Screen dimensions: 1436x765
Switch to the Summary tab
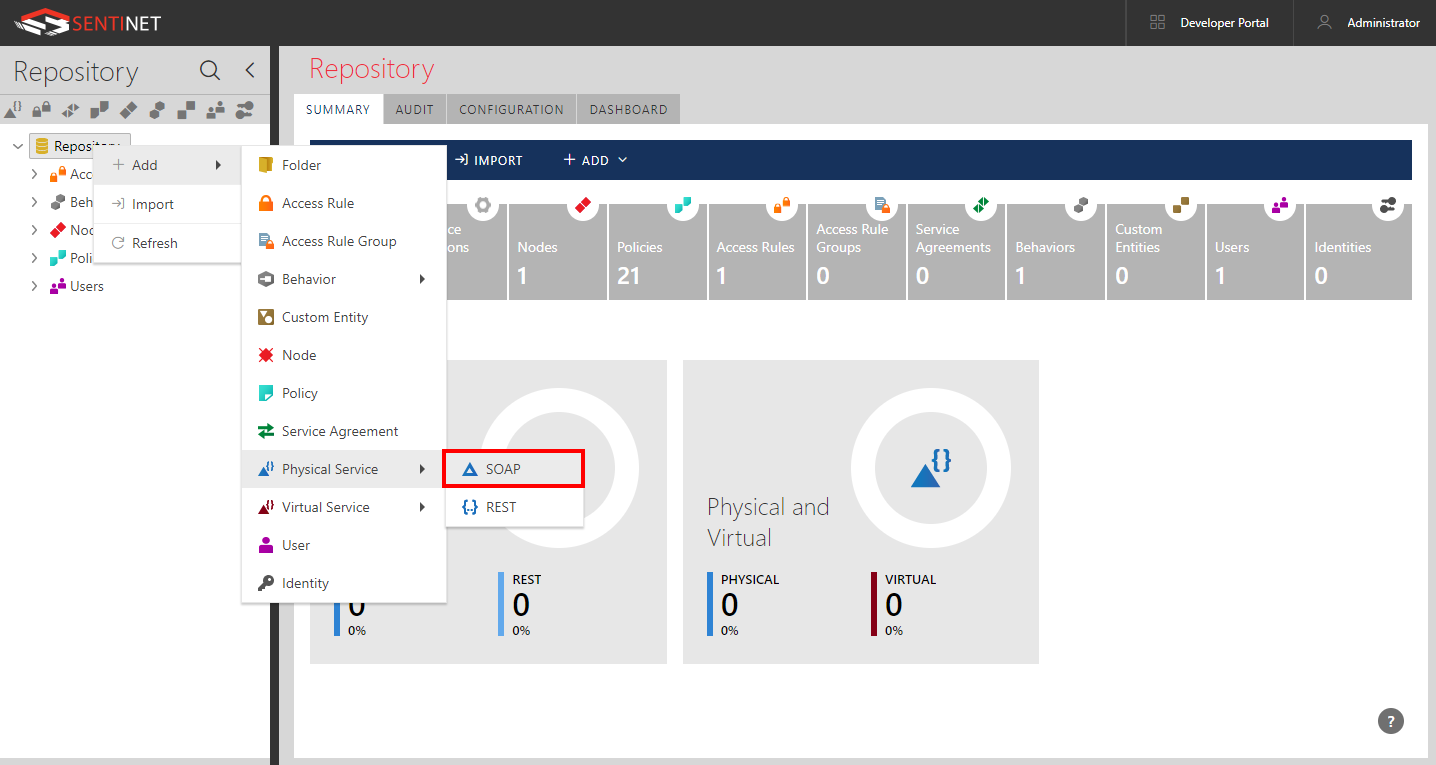point(338,109)
